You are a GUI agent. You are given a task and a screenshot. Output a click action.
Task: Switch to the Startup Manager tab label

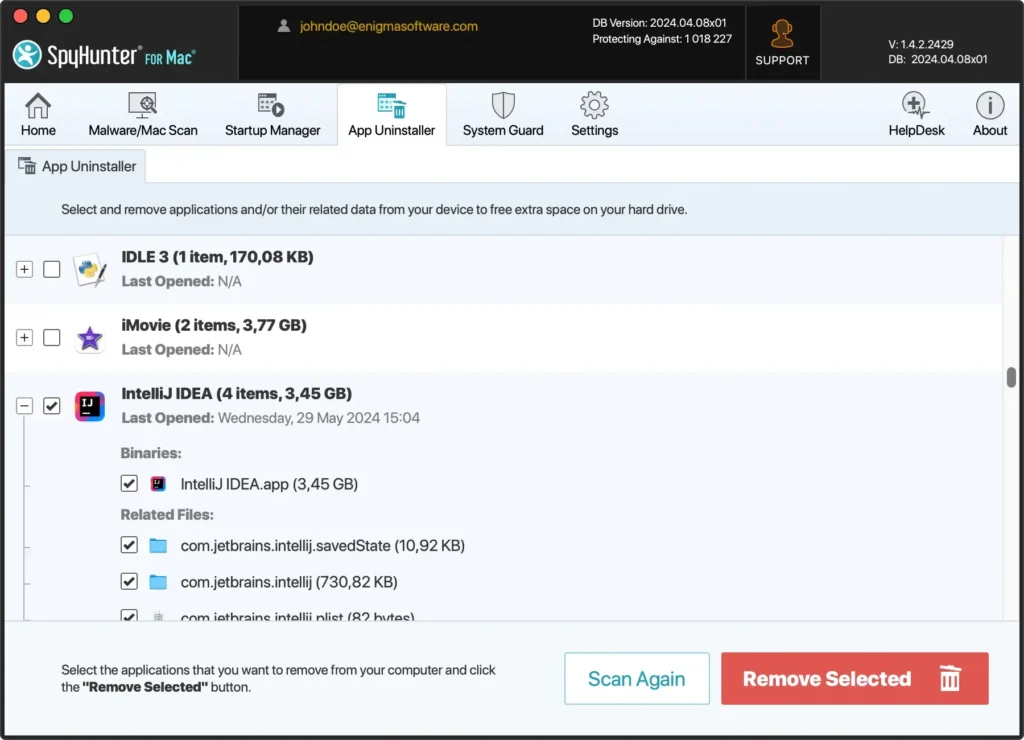click(272, 130)
